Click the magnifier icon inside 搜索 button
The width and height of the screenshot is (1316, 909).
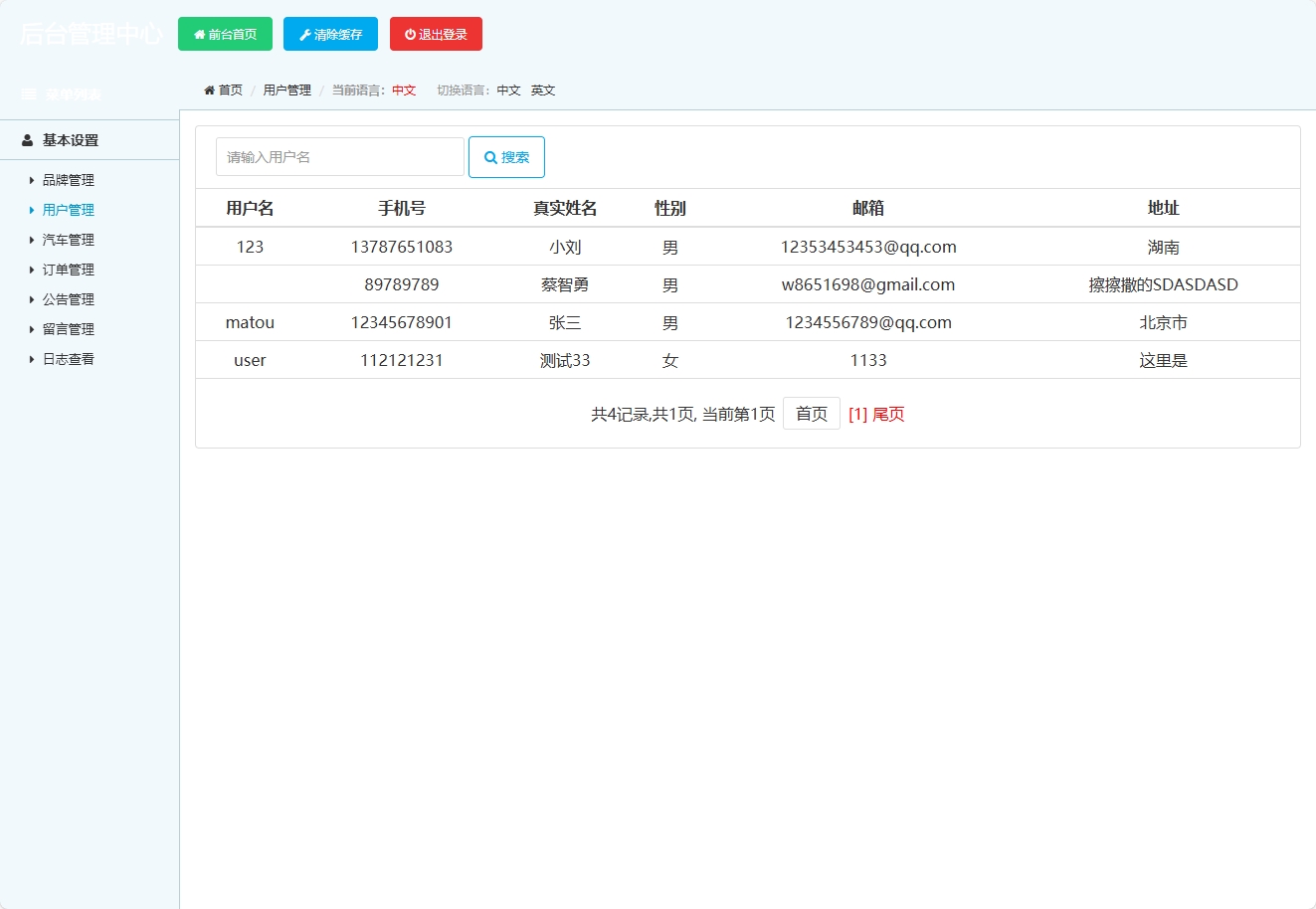tap(489, 156)
